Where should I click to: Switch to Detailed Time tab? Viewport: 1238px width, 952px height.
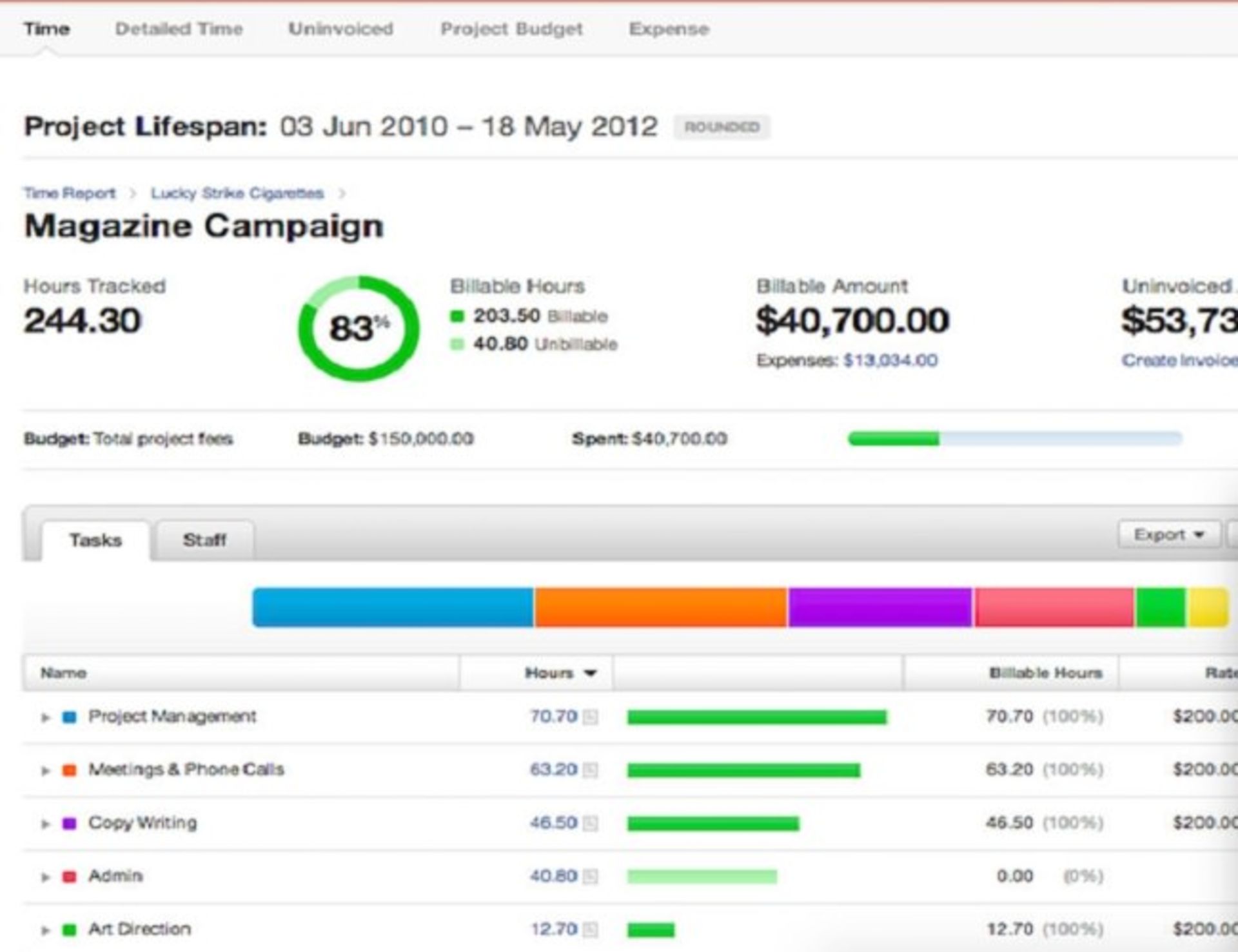[x=179, y=29]
